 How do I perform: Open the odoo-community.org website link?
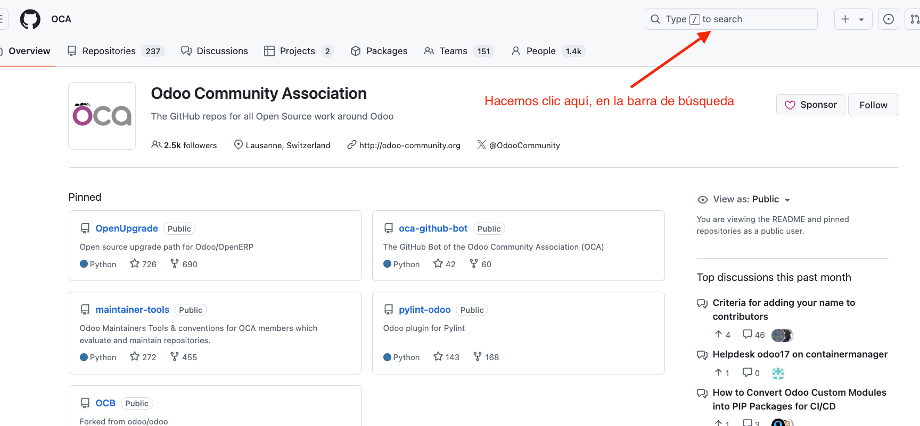(x=410, y=145)
